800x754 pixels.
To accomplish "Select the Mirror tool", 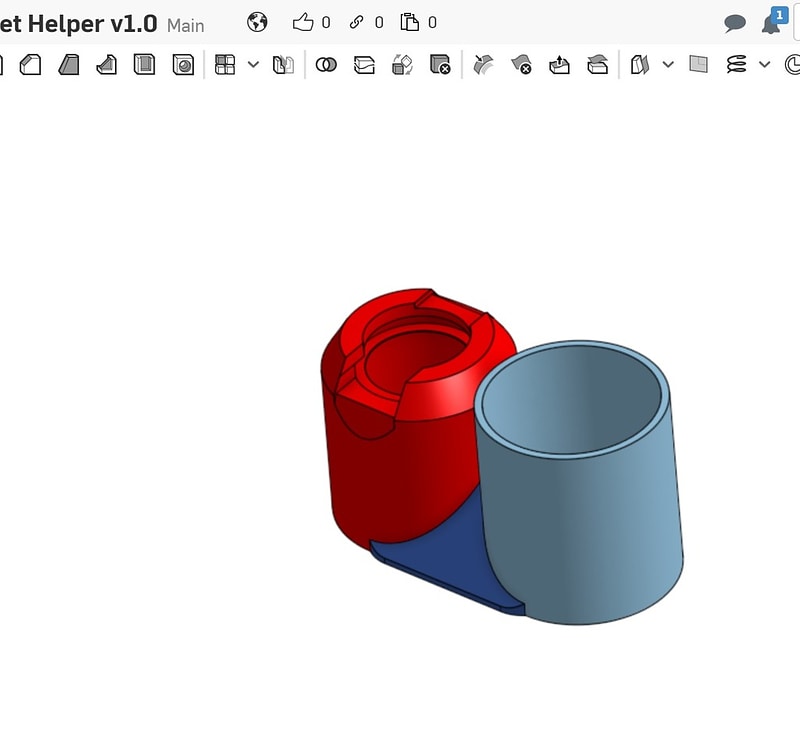I will (x=283, y=65).
